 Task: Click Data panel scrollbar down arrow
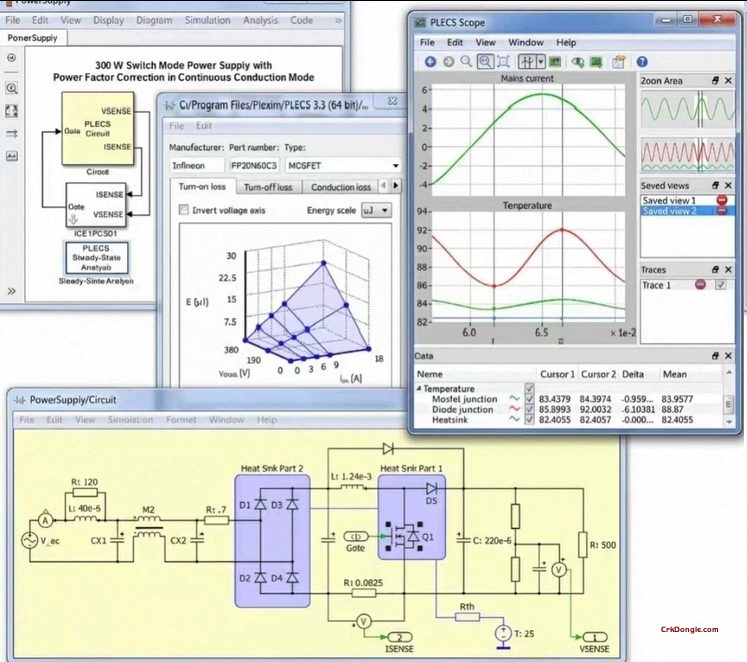coord(729,422)
